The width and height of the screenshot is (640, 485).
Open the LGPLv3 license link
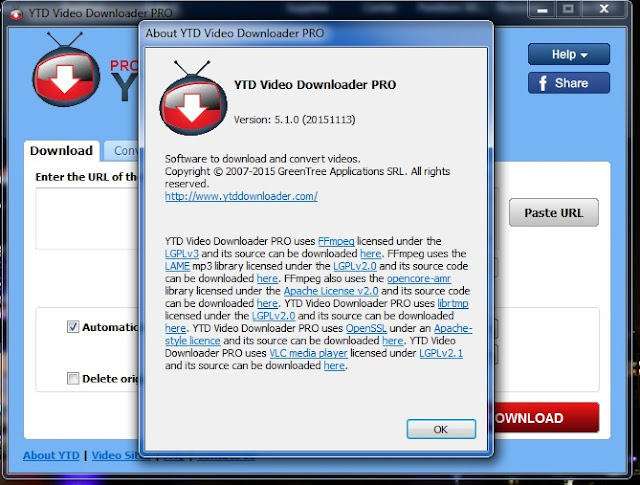[182, 254]
